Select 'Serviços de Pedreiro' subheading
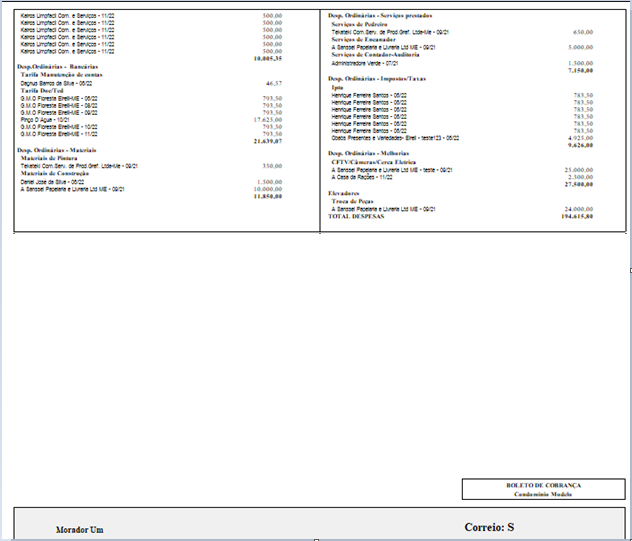 (x=360, y=25)
